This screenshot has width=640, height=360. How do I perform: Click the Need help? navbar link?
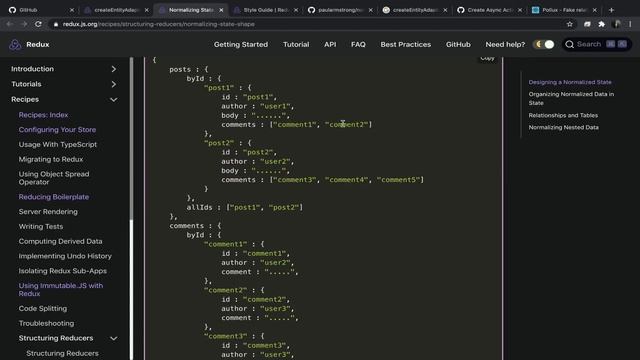tap(505, 44)
